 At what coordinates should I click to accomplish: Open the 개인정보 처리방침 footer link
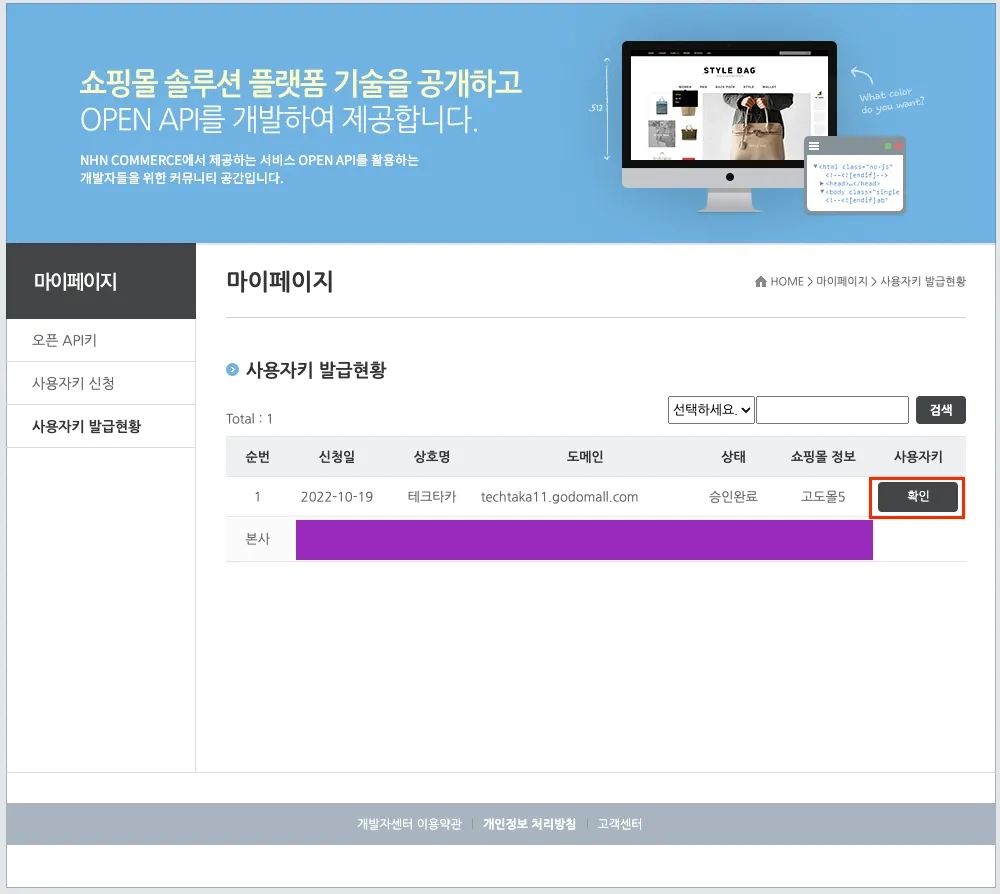coord(529,824)
